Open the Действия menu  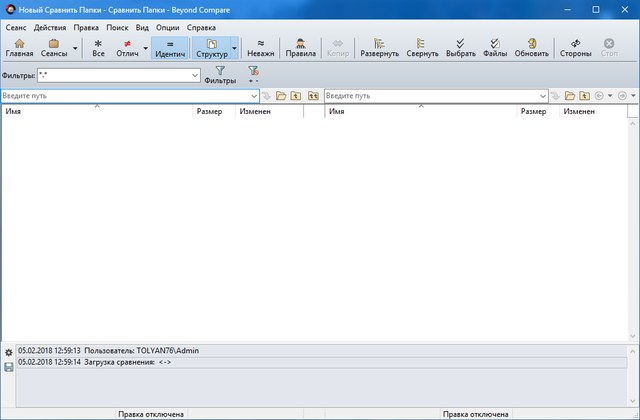[x=50, y=27]
